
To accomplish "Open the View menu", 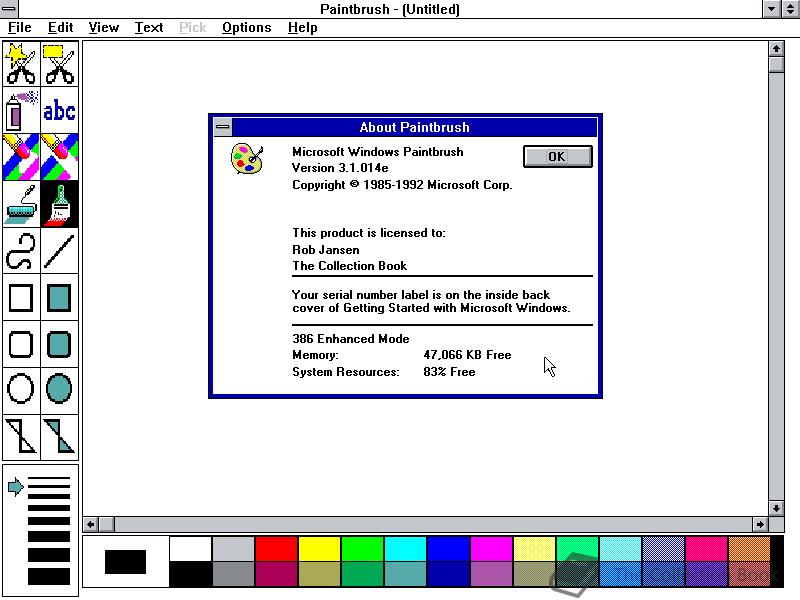I will coord(104,28).
